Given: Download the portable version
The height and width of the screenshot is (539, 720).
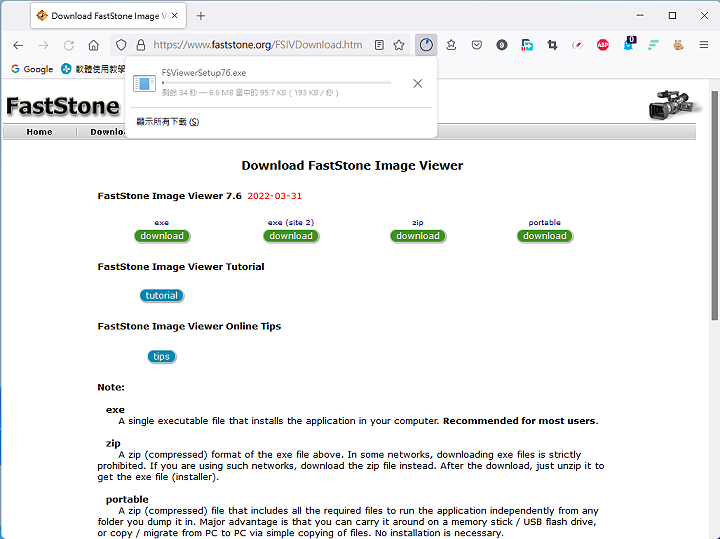Looking at the screenshot, I should tap(545, 236).
